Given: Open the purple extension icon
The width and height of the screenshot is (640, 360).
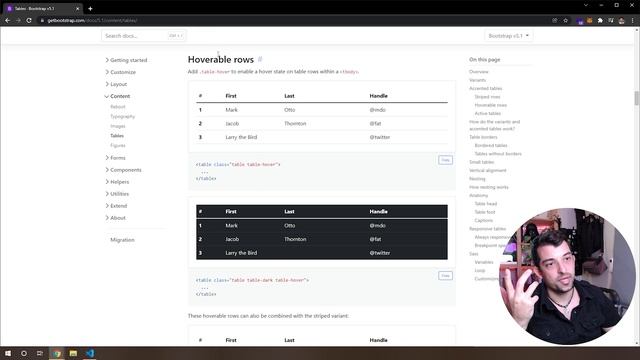Looking at the screenshot, I should coord(580,20).
